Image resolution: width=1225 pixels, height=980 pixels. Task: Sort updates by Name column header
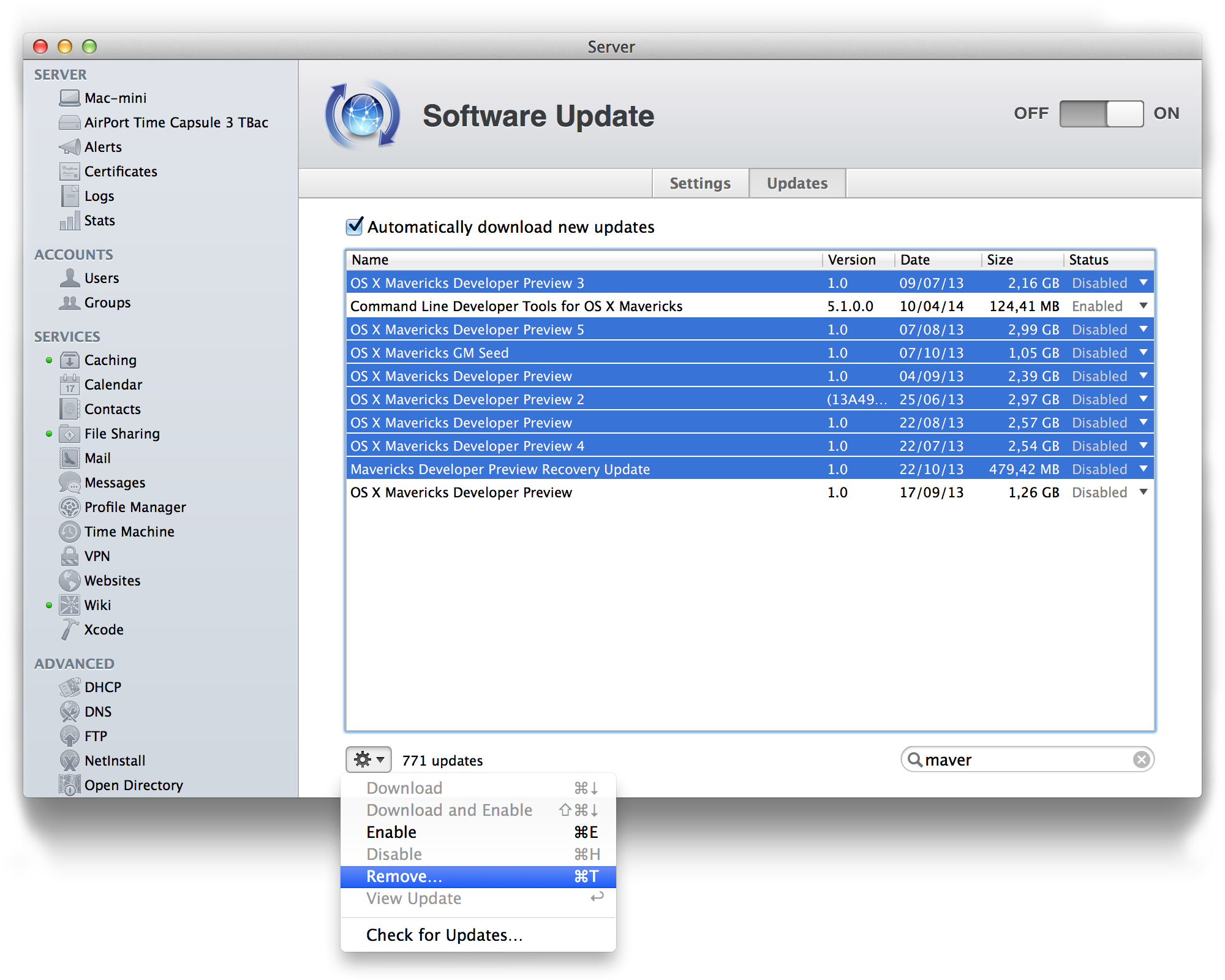point(584,260)
